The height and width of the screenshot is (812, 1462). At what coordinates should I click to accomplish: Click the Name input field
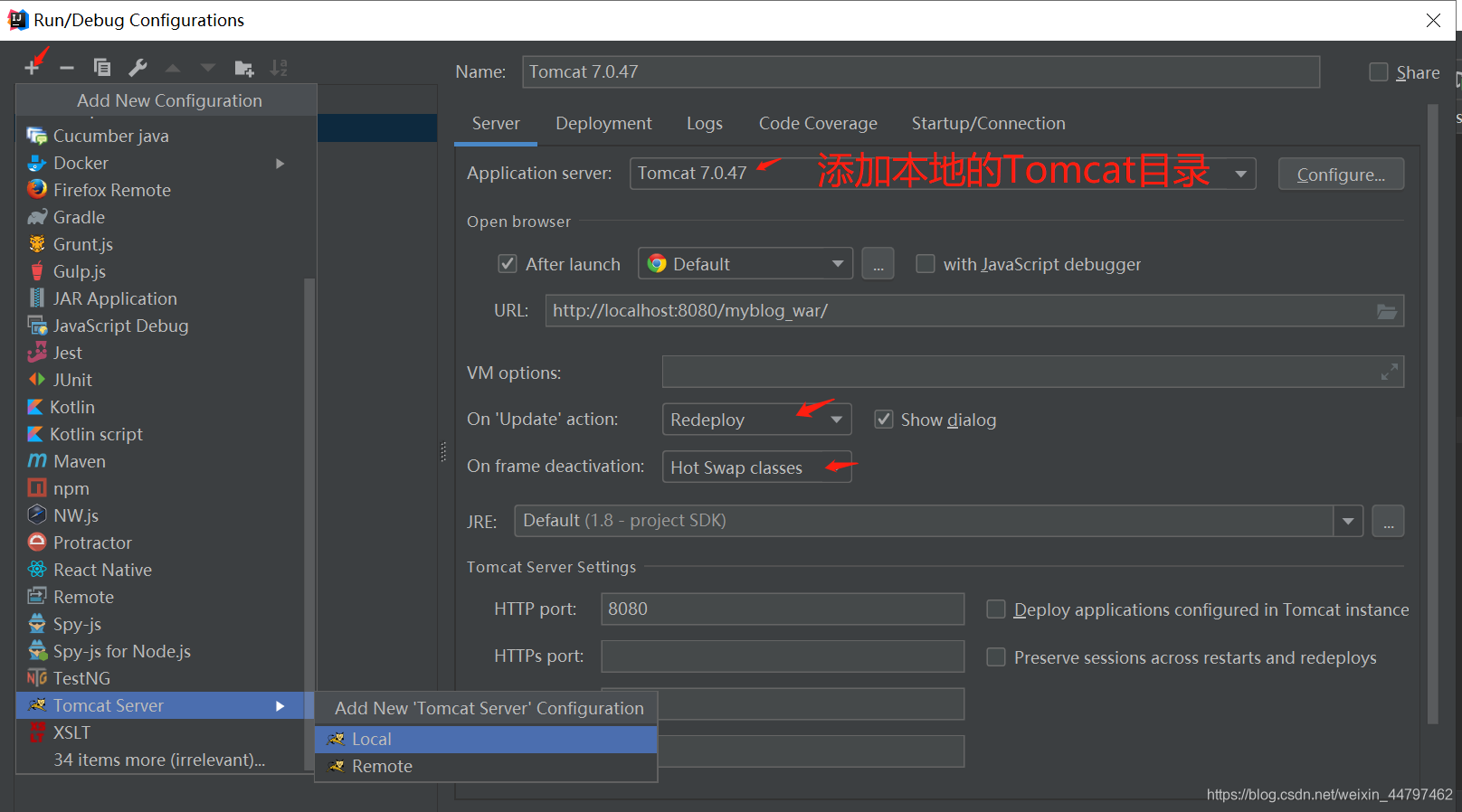coord(921,72)
